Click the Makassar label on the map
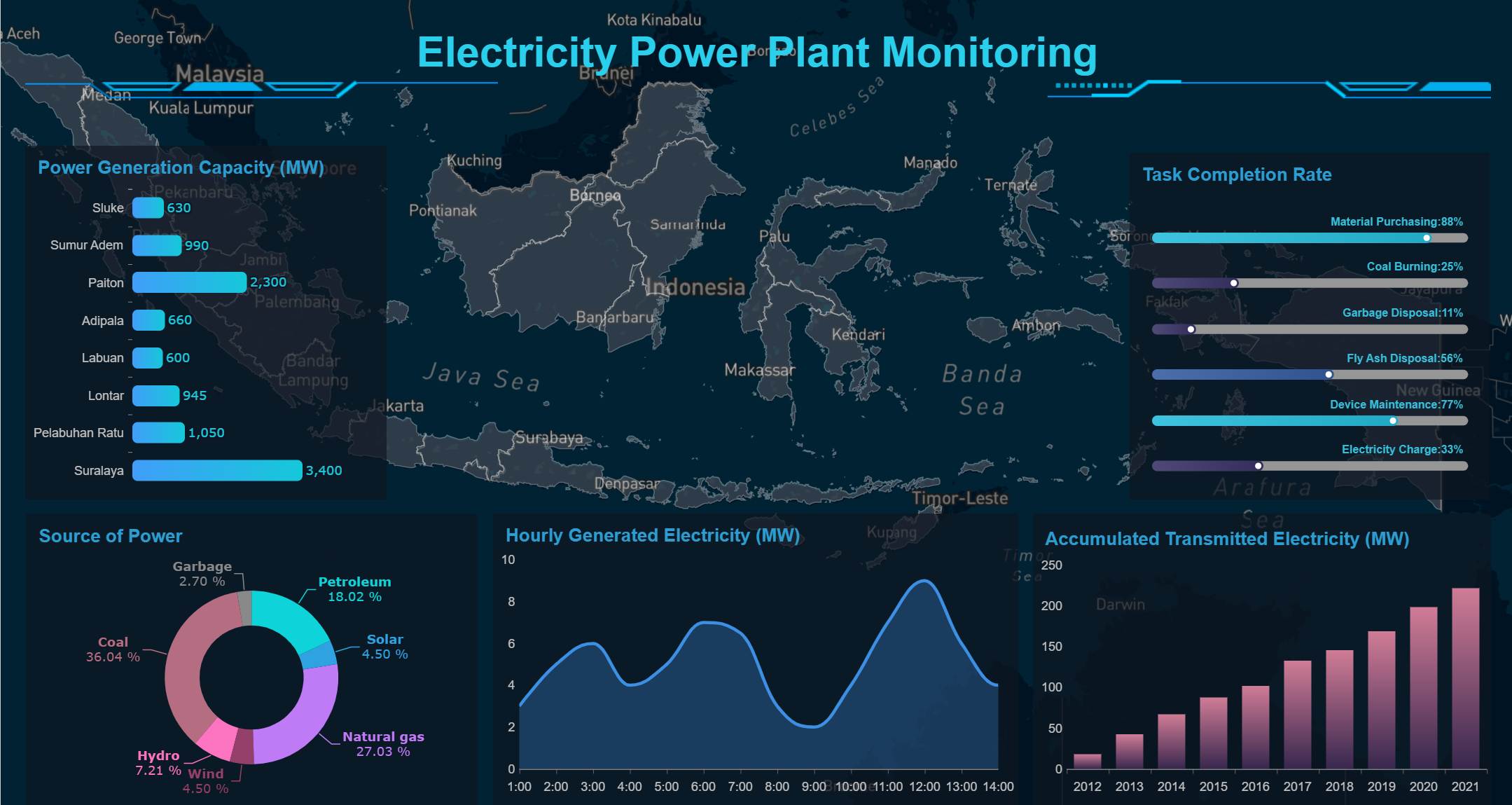1512x805 pixels. coord(759,370)
